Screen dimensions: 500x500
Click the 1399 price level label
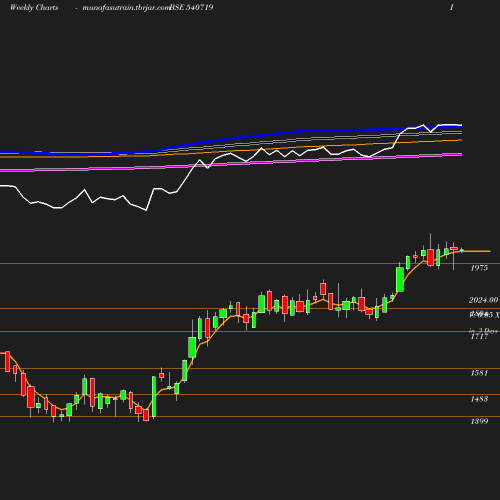pos(479,421)
